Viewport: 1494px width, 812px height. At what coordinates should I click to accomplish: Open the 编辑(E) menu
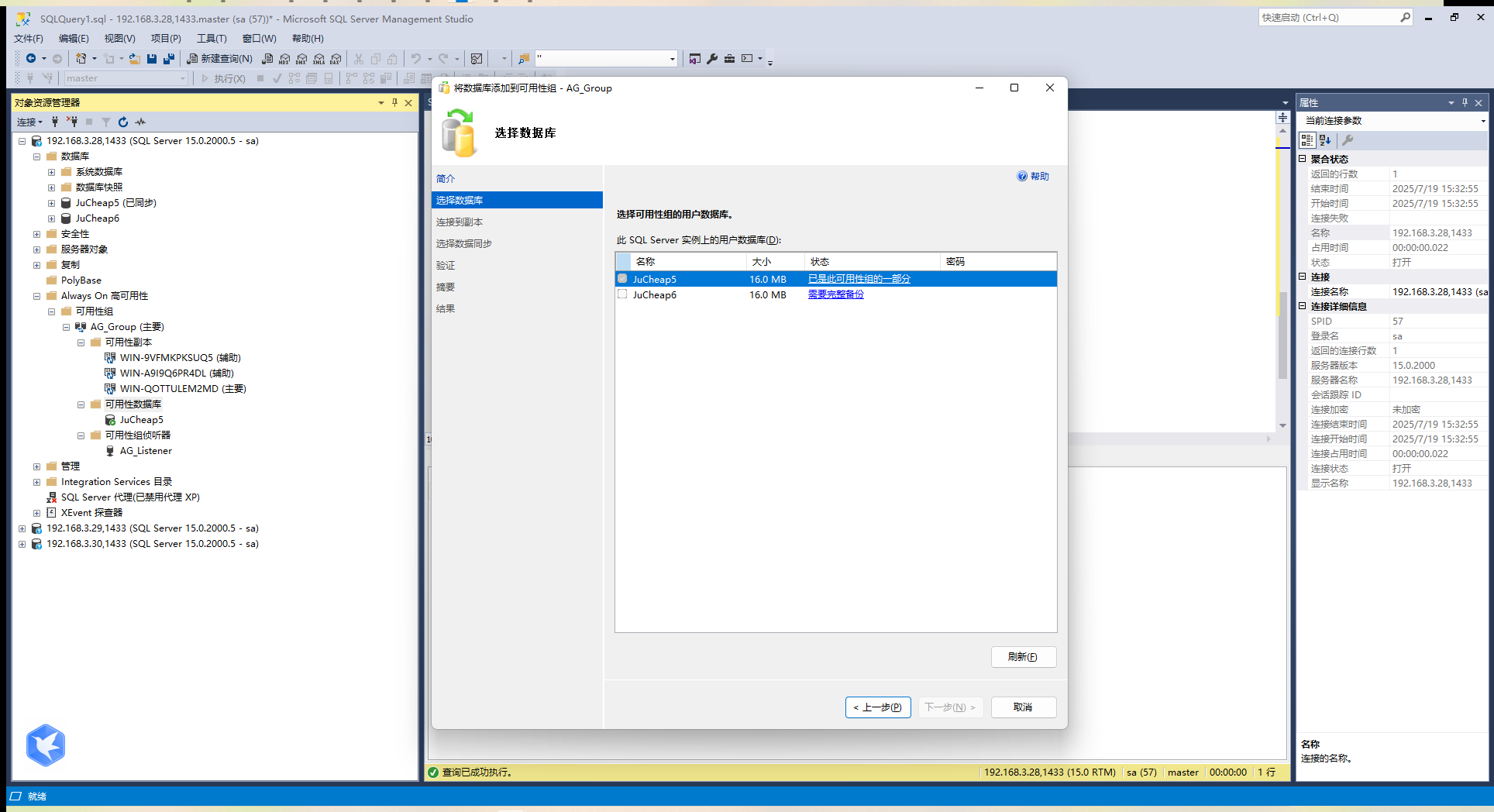(74, 39)
